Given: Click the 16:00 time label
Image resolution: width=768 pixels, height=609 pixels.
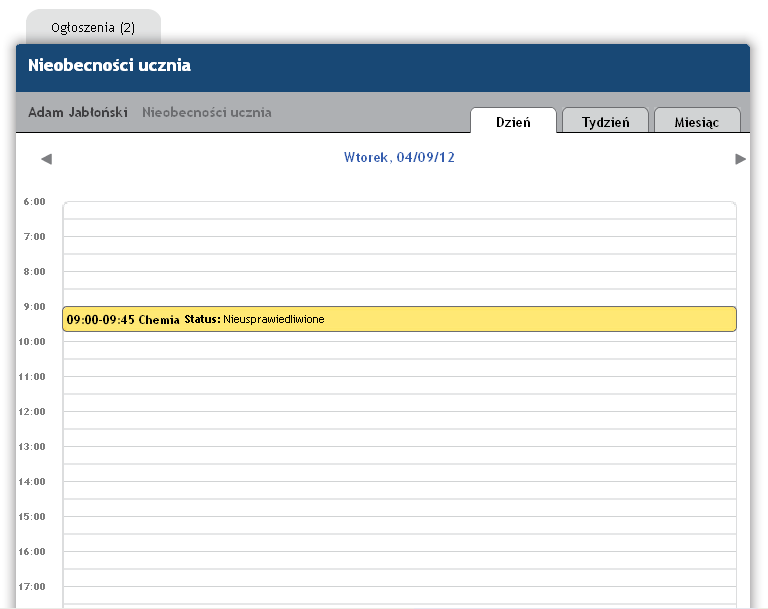Looking at the screenshot, I should pos(32,552).
